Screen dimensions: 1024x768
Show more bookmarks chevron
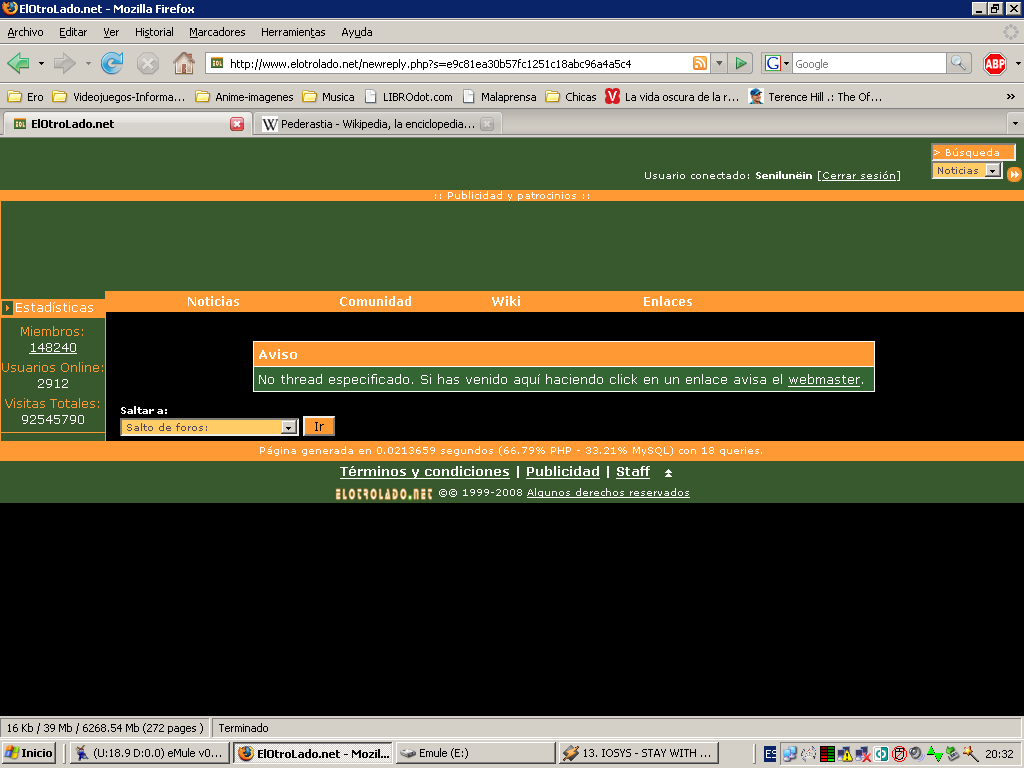[x=1010, y=97]
